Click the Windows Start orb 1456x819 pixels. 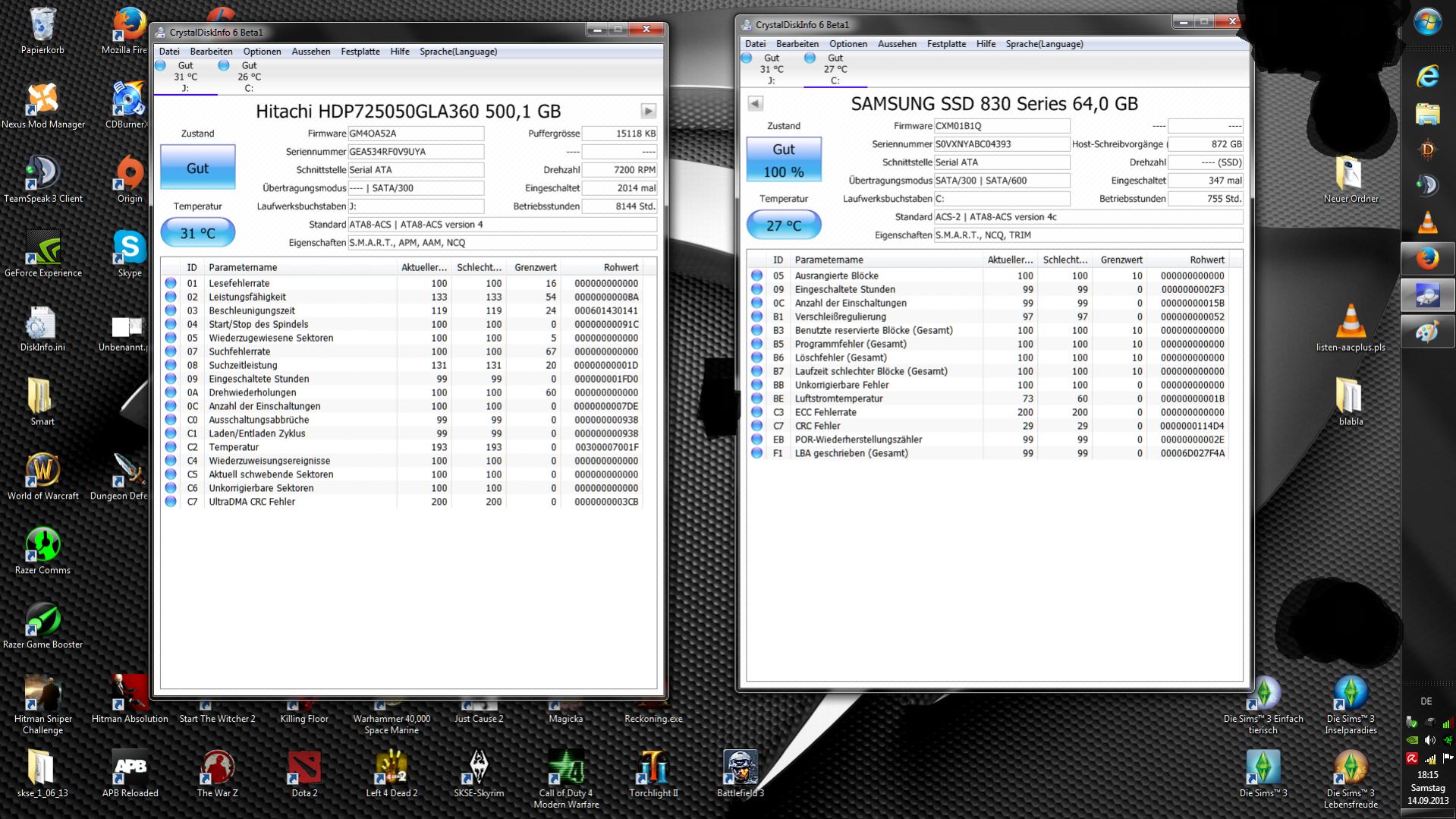1428,21
